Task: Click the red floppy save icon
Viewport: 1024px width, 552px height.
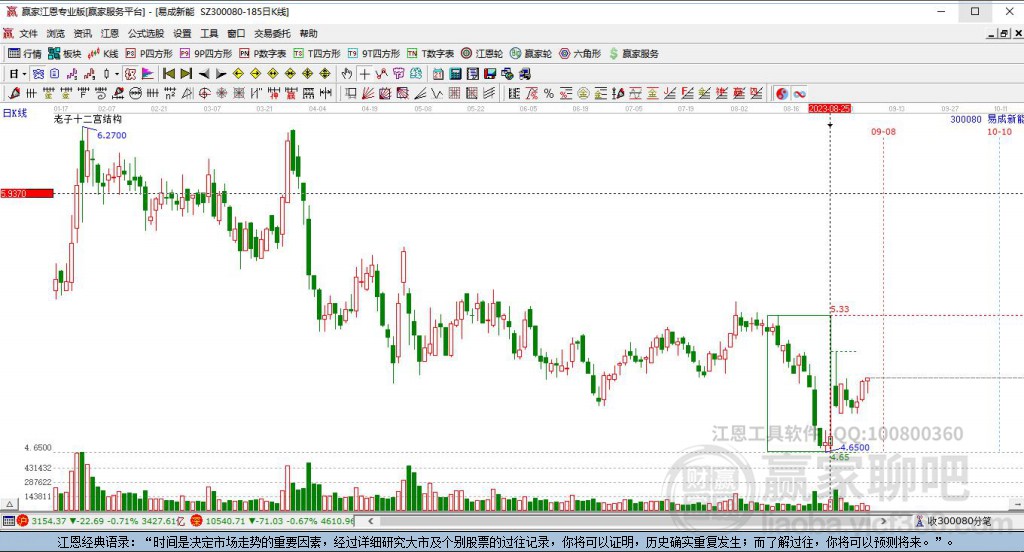Action: click(x=490, y=74)
